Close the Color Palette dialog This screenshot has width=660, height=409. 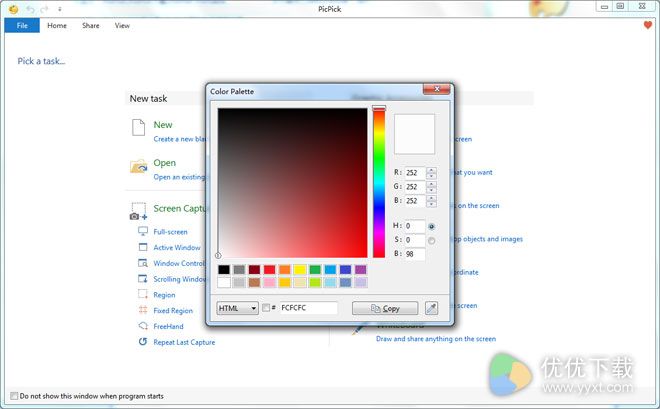[436, 89]
